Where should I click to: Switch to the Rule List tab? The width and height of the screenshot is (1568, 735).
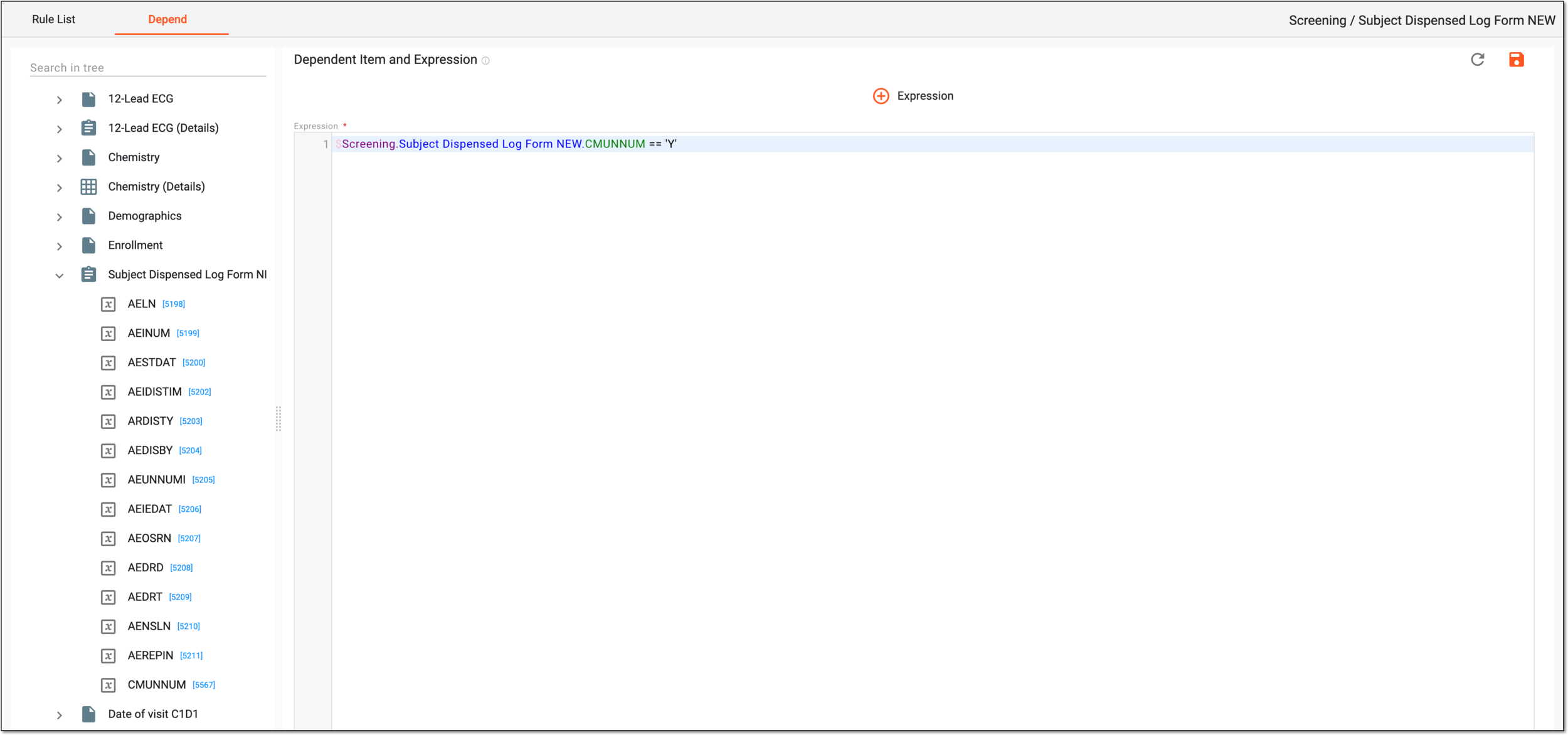[53, 19]
